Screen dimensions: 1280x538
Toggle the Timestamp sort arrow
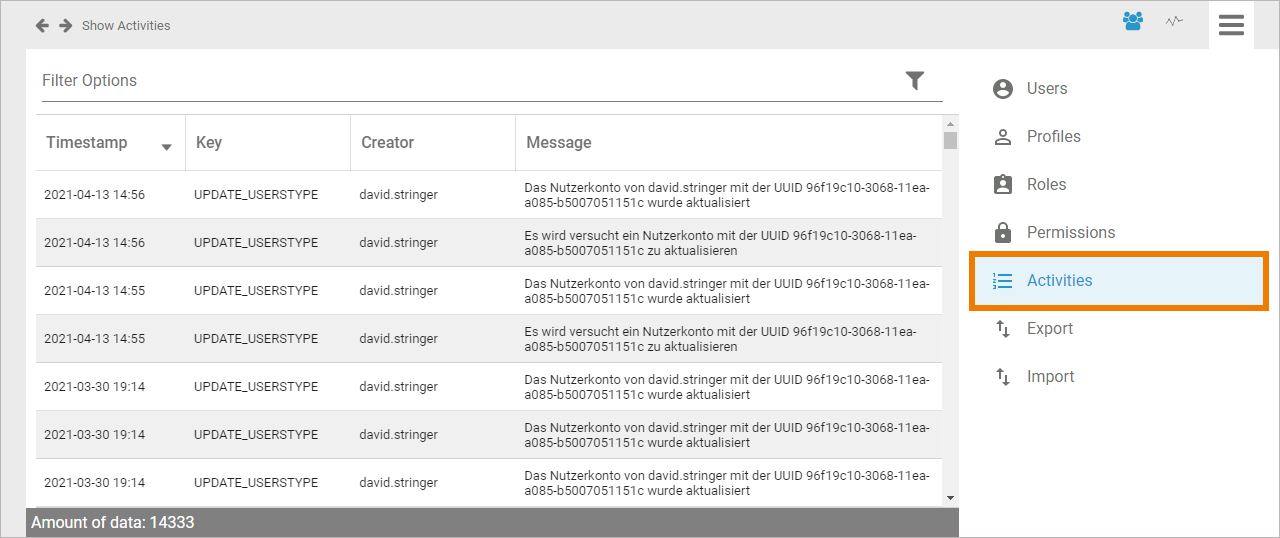point(167,148)
